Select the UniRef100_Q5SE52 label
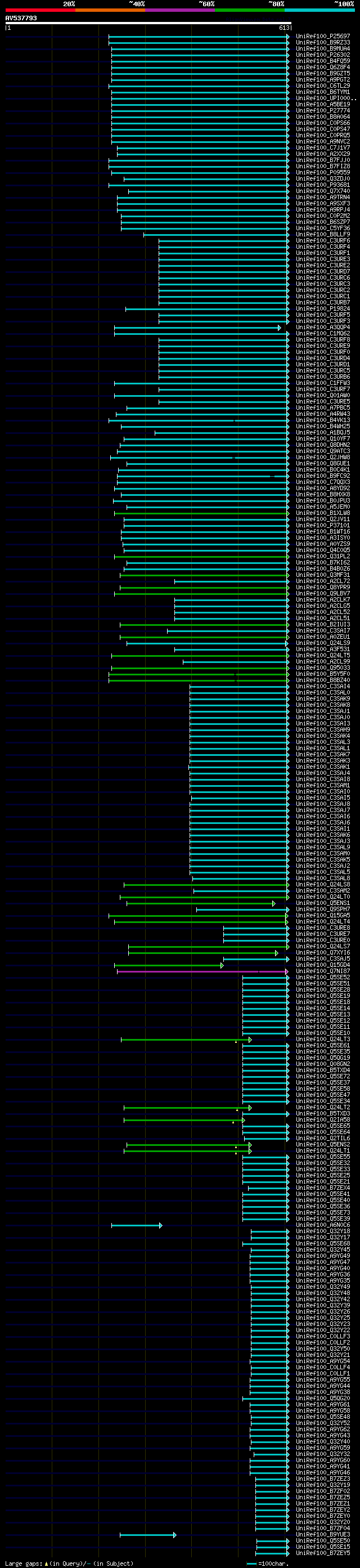 coord(323,978)
